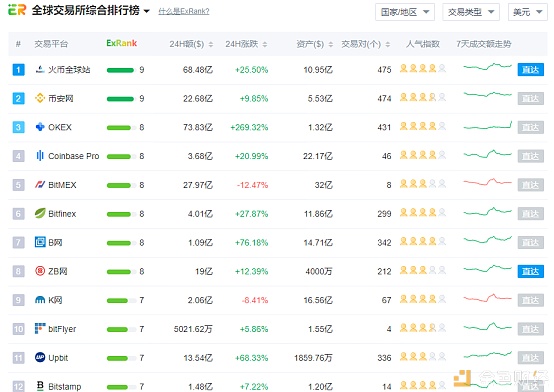Click the -12.47% change value
This screenshot has height=392, width=554.
[252, 185]
